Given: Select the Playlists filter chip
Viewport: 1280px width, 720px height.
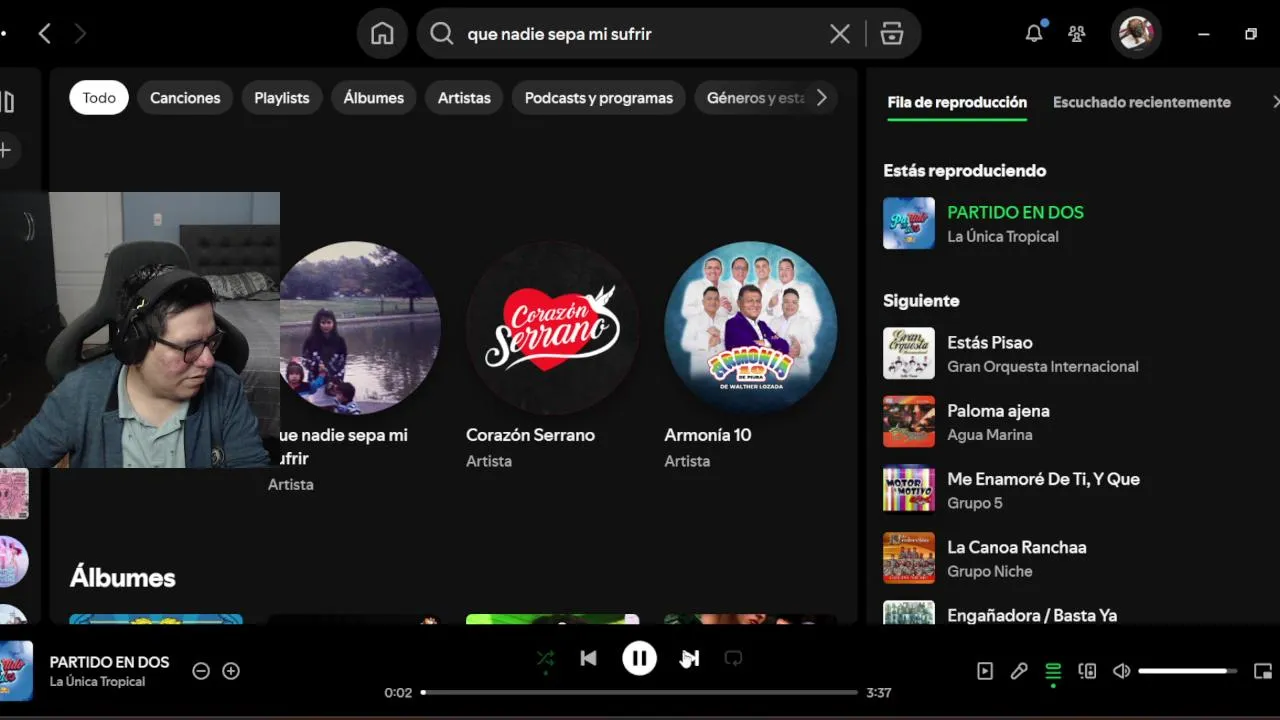Looking at the screenshot, I should click(x=282, y=98).
